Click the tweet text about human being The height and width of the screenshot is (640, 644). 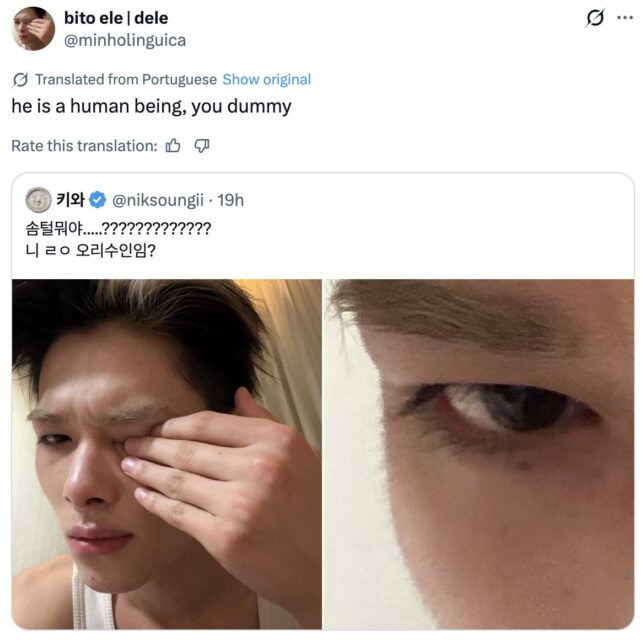(x=152, y=106)
